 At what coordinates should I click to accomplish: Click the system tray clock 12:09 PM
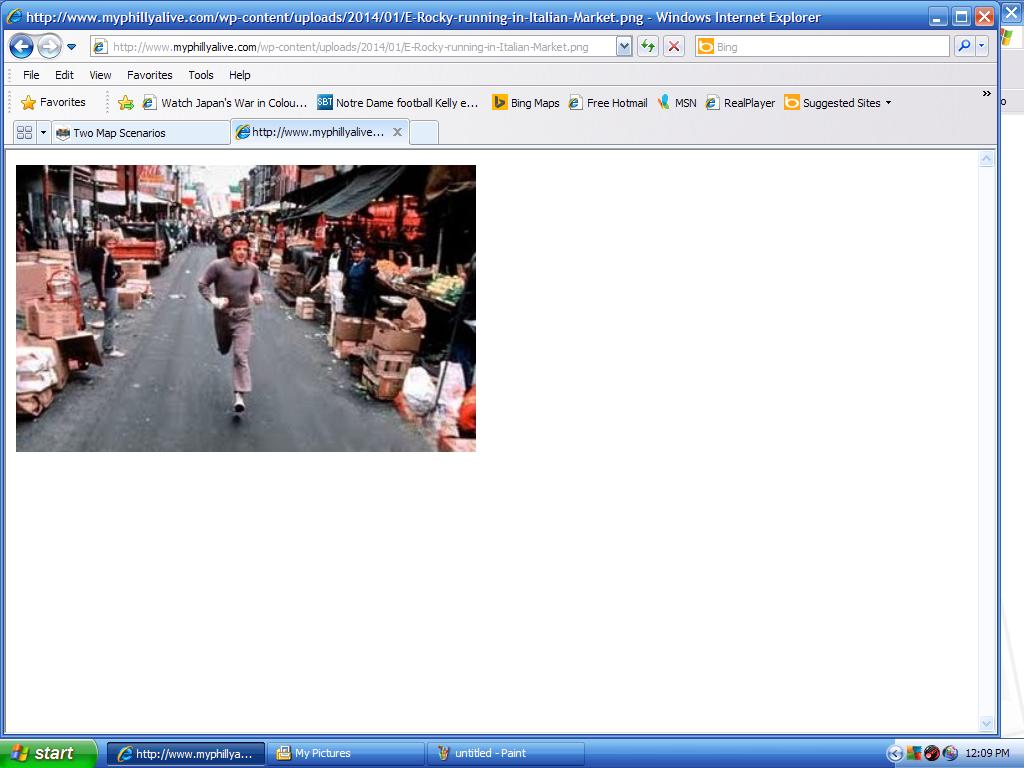(987, 753)
